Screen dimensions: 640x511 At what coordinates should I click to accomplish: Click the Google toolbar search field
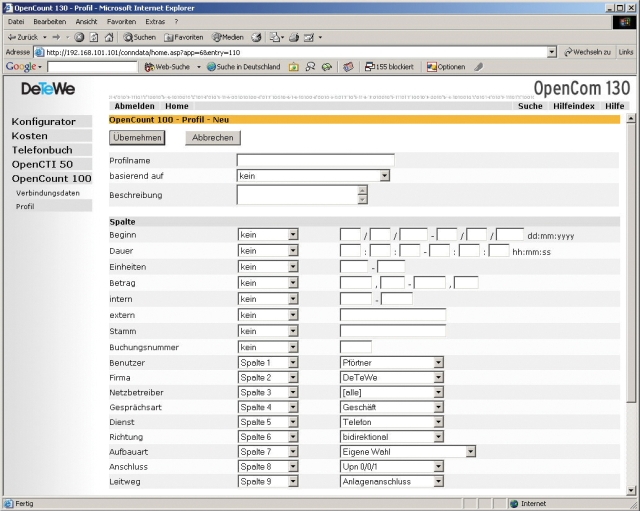coord(93,67)
